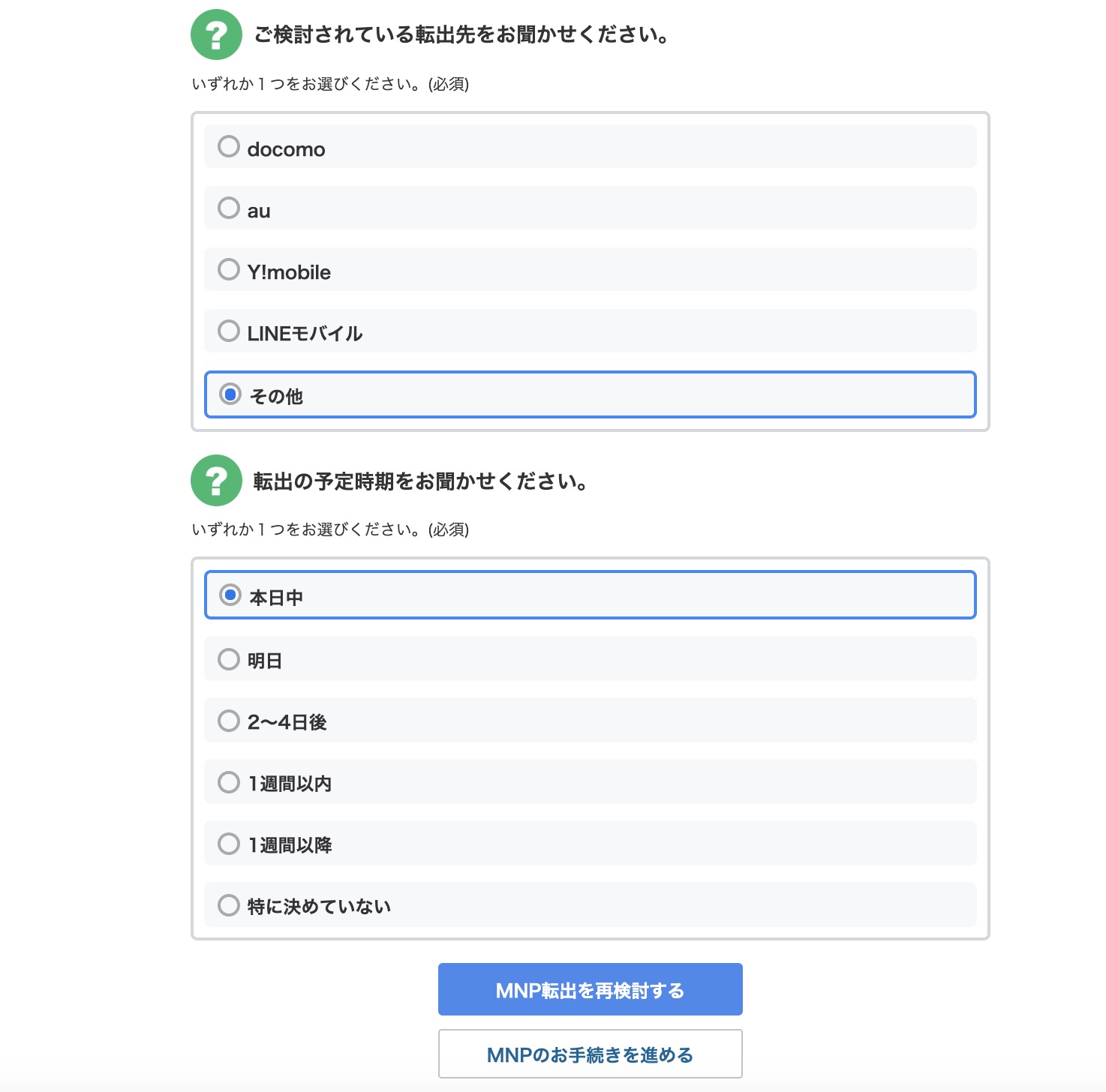Viewport: 1106px width, 1092px height.
Task: Click the 特に決めていない label text
Action: (x=319, y=907)
